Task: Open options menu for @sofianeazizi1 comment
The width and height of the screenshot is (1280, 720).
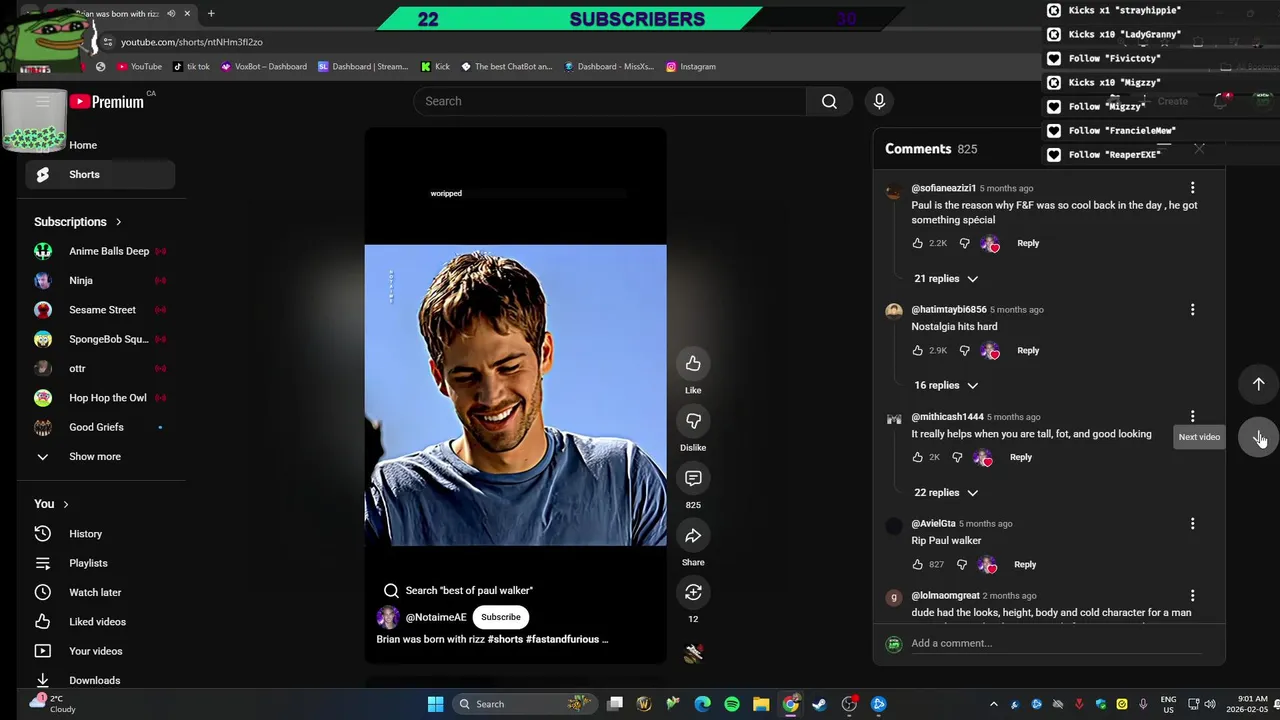Action: point(1192,188)
